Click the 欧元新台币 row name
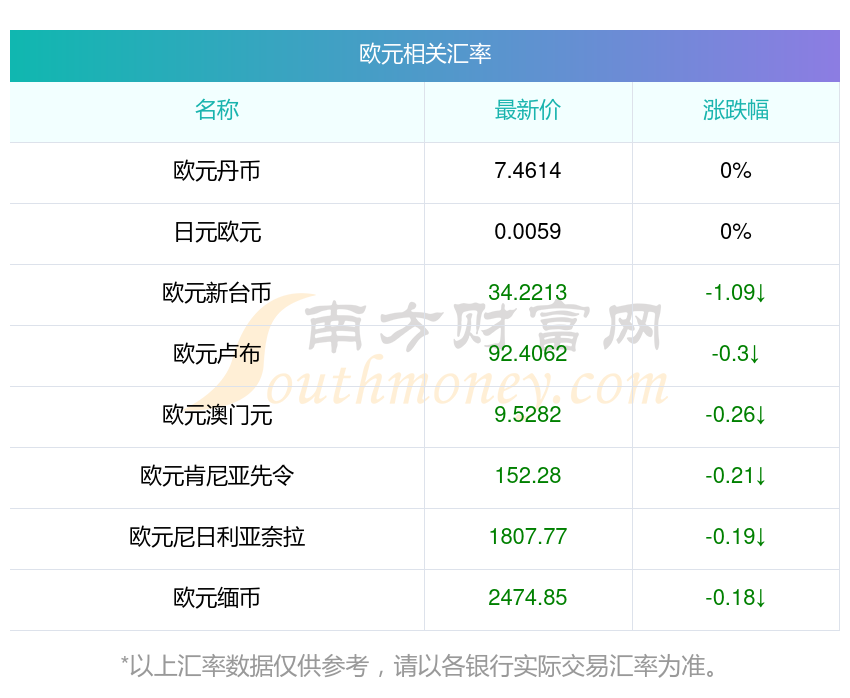 pos(217,293)
